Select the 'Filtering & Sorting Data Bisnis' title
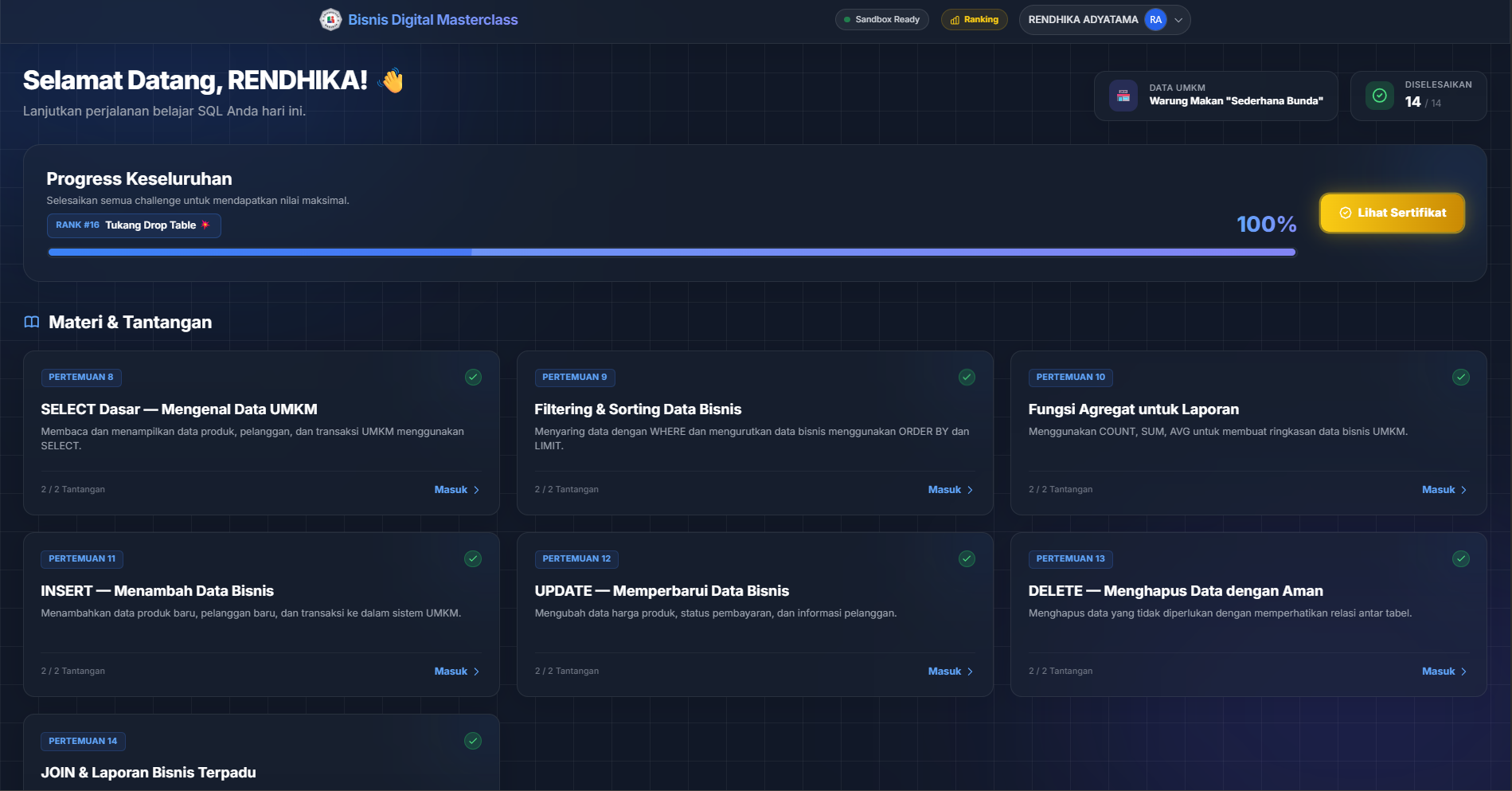This screenshot has width=1512, height=791. point(638,409)
